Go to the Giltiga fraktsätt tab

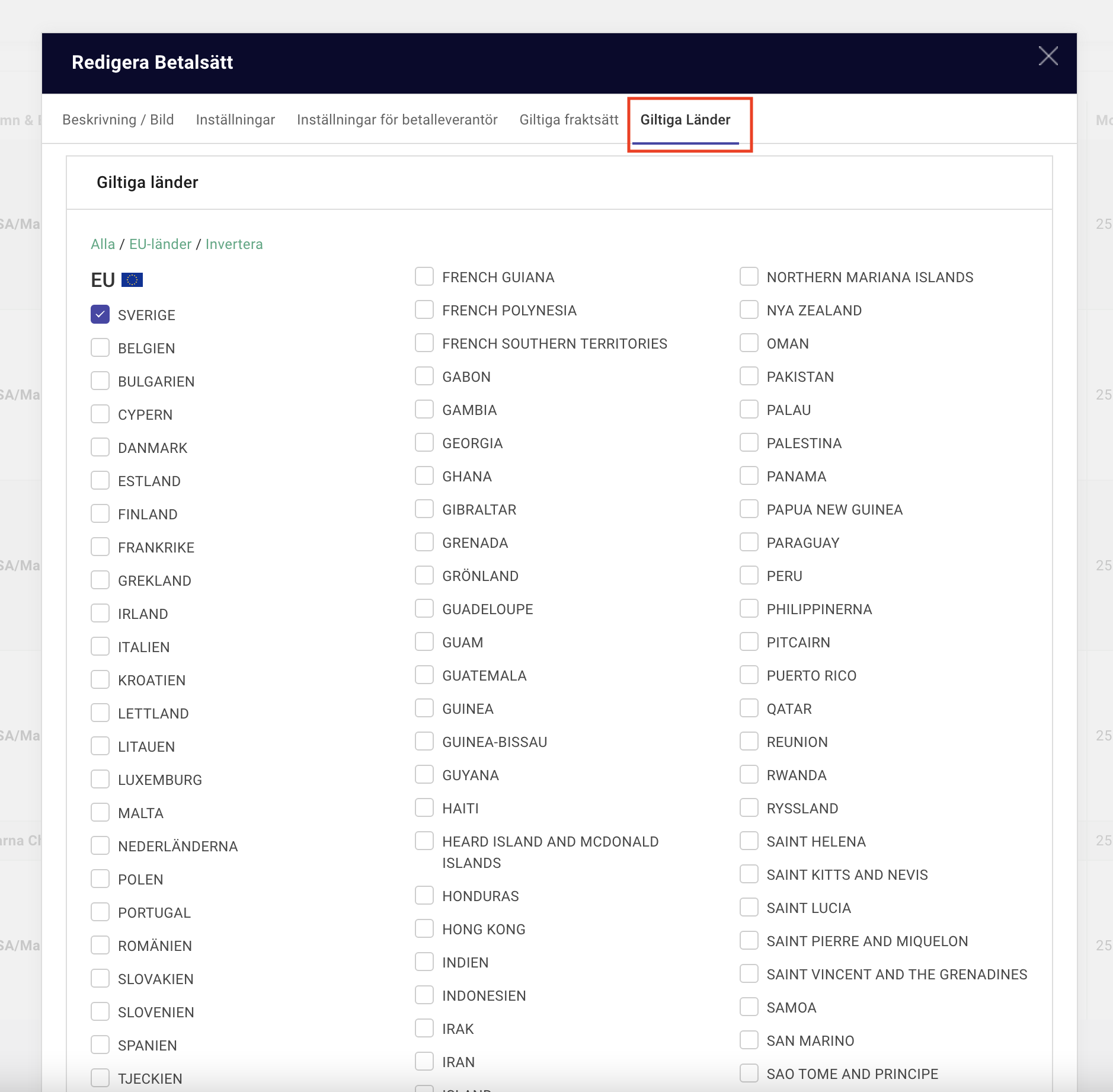point(569,120)
